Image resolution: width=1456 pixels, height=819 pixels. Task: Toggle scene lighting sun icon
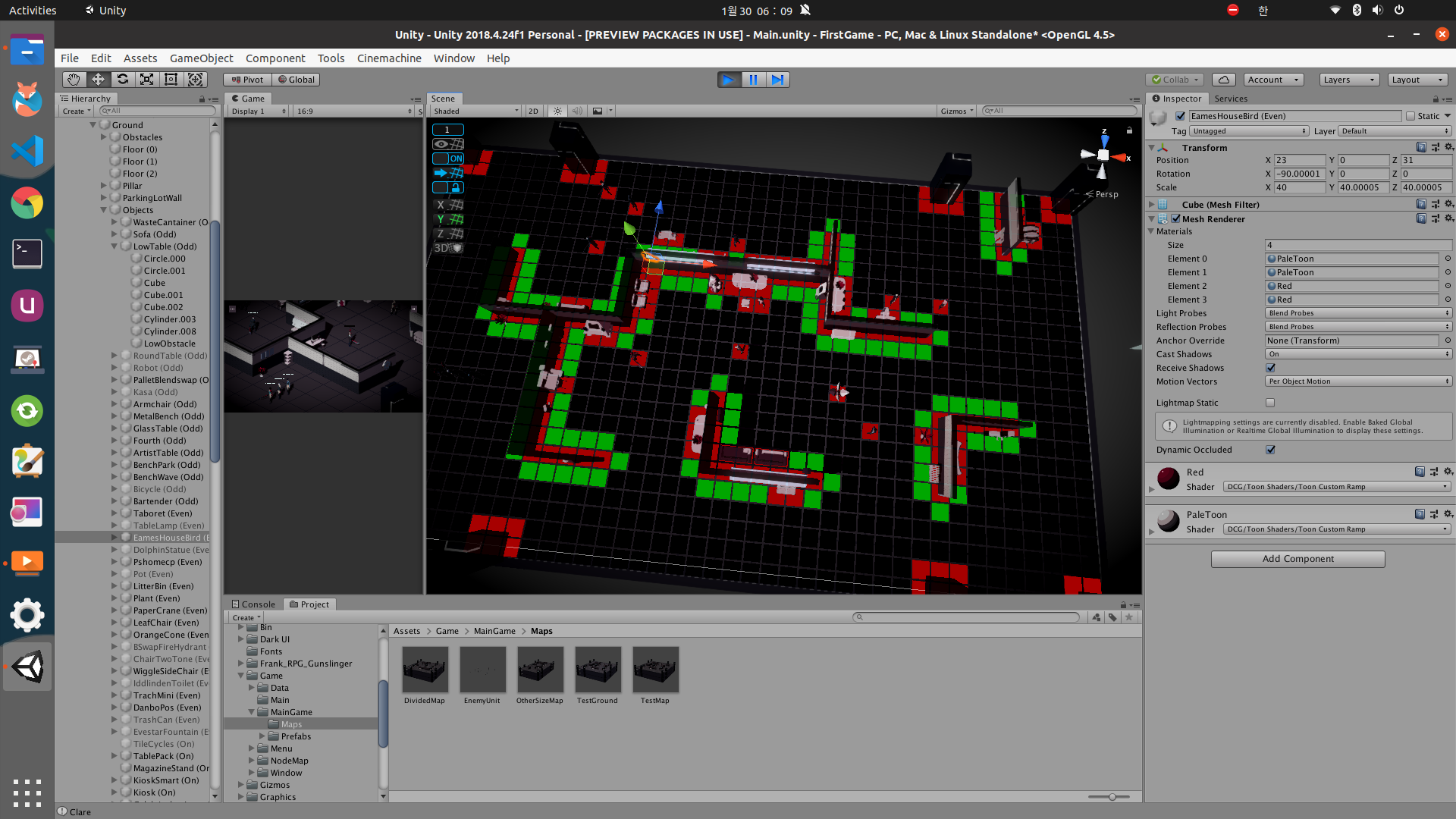pos(557,111)
